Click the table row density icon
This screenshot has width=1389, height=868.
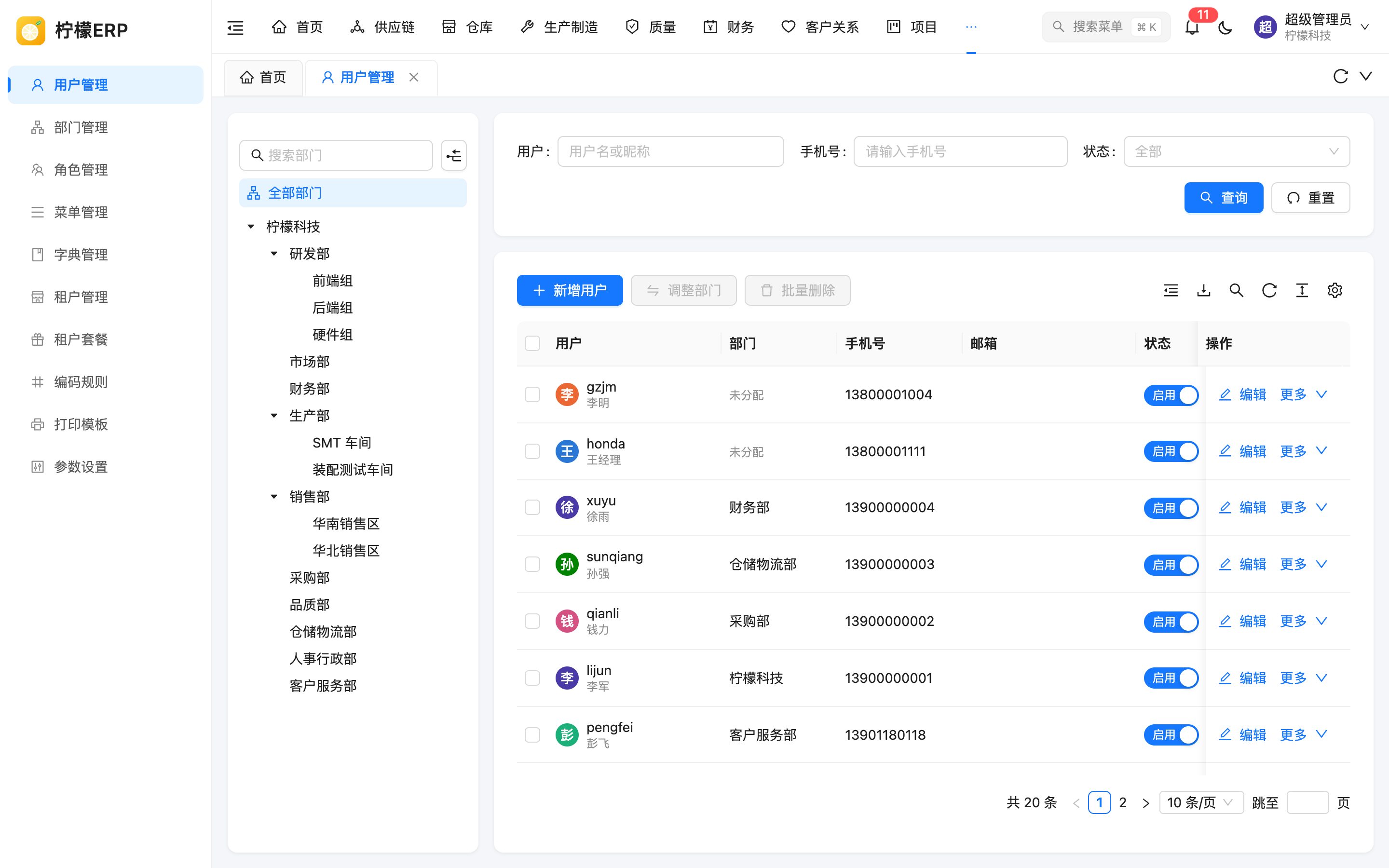[1302, 290]
